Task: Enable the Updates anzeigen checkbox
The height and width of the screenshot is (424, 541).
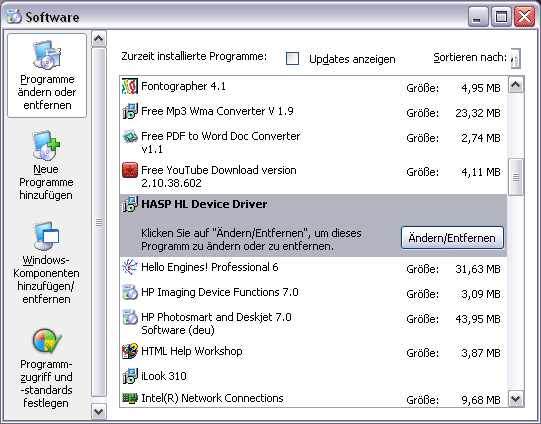Action: point(292,58)
